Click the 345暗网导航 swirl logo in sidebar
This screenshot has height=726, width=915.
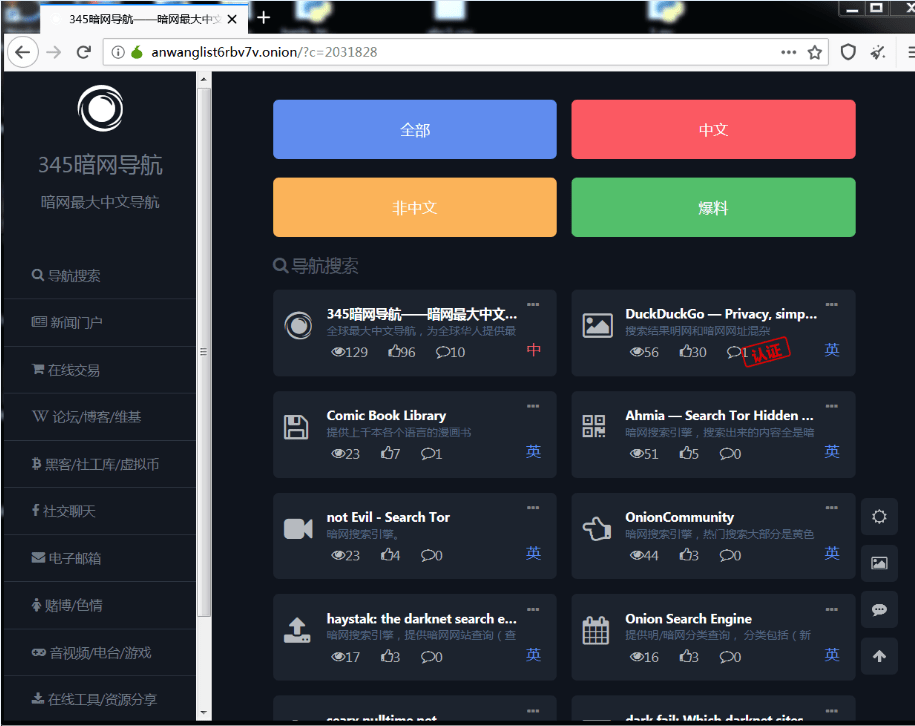[x=100, y=109]
